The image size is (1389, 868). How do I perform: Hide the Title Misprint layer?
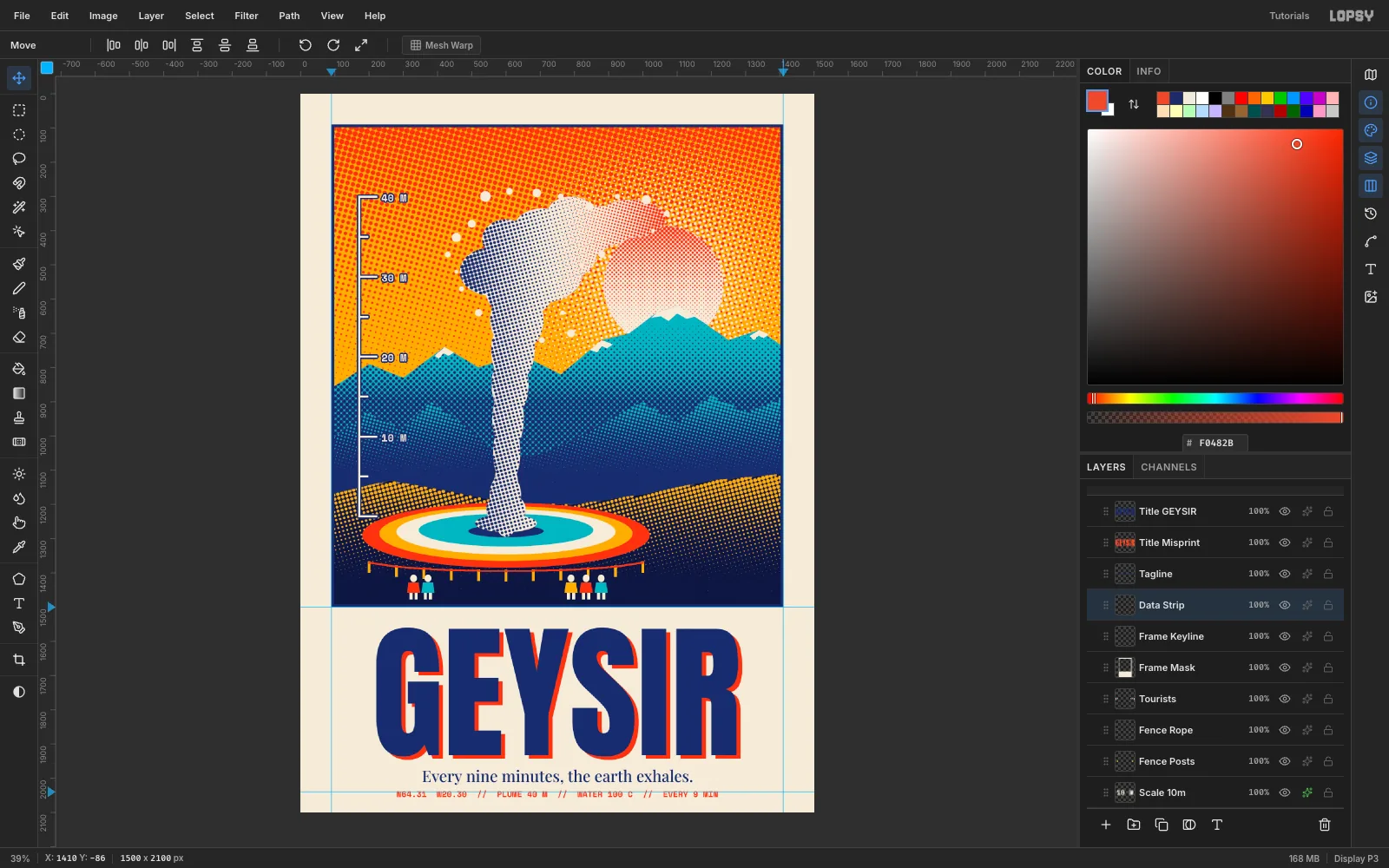click(1285, 542)
